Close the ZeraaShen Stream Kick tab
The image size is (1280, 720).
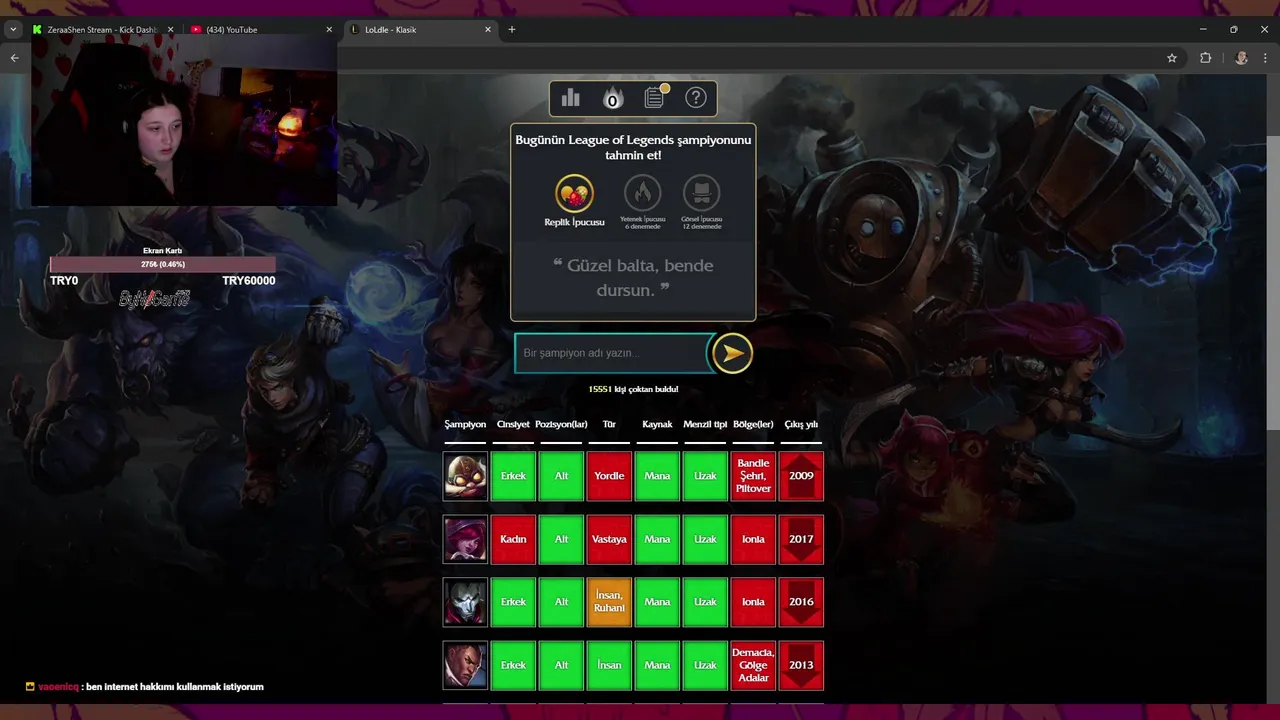click(170, 29)
